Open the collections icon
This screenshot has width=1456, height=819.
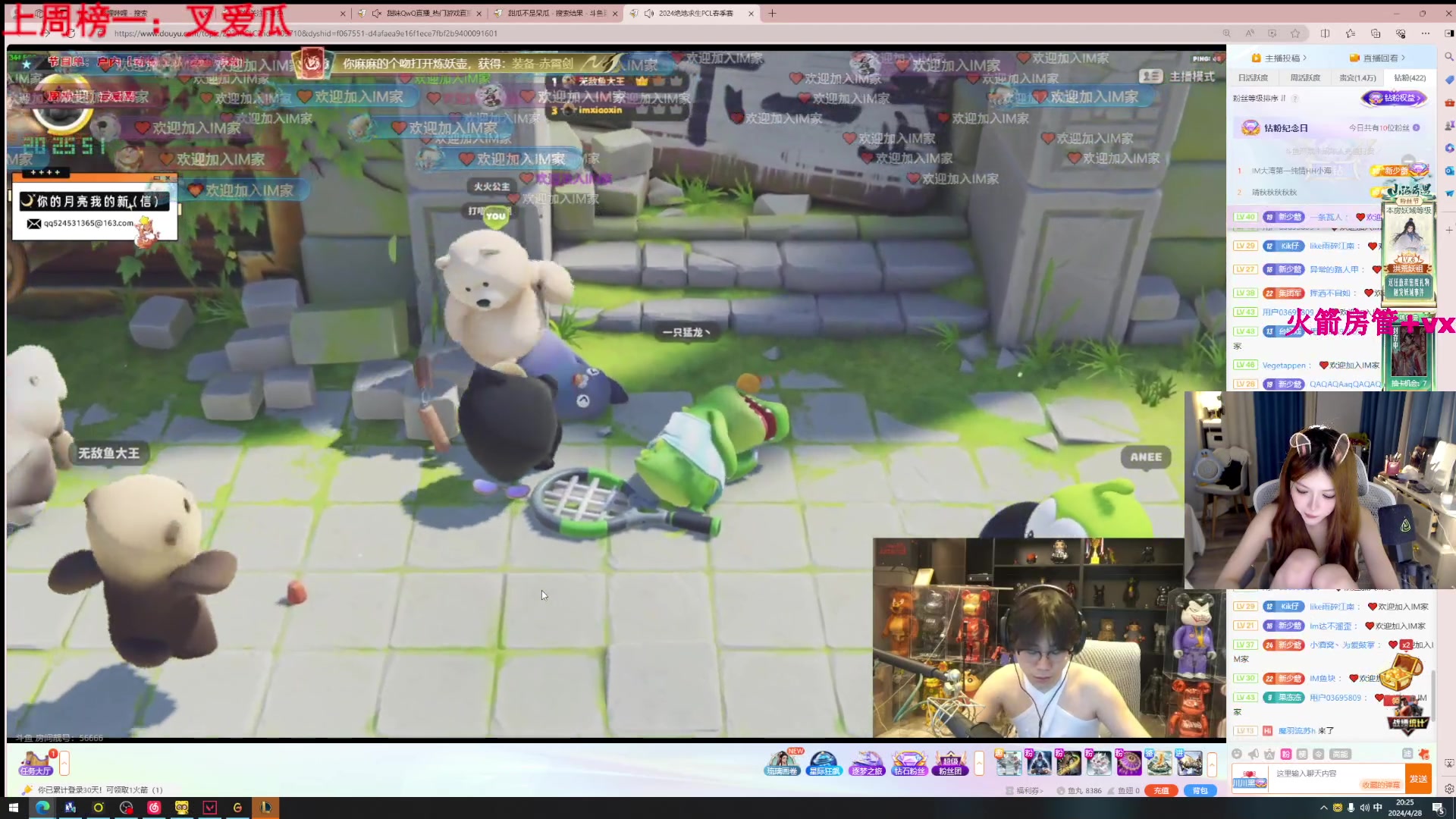[1376, 33]
